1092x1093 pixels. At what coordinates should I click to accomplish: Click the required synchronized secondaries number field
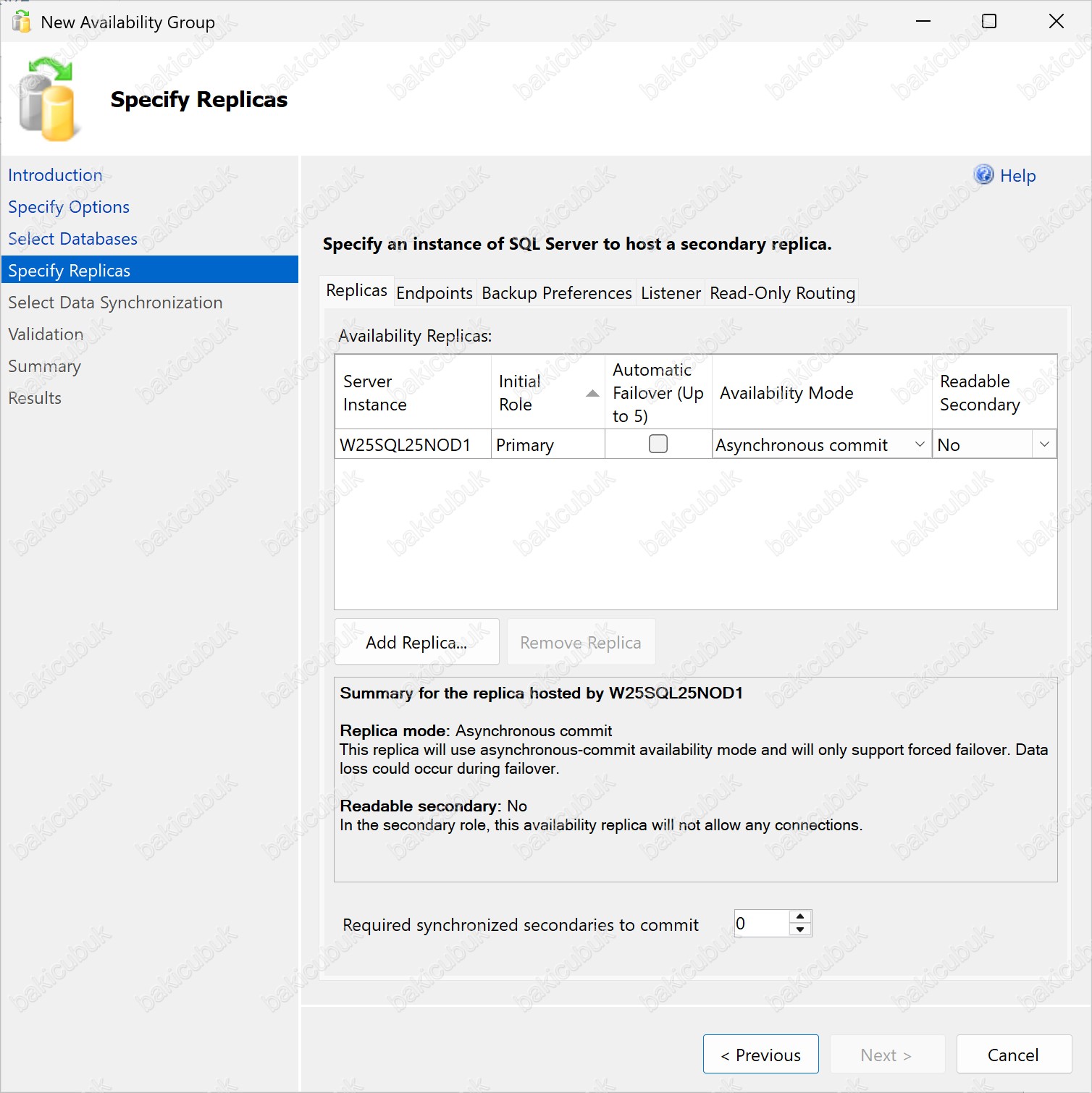click(x=760, y=924)
